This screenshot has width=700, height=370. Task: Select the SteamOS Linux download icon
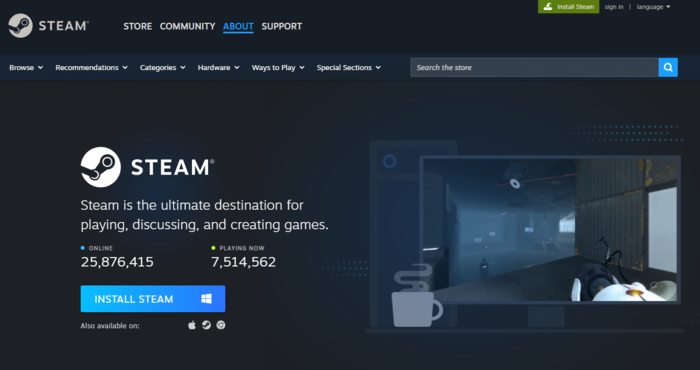[x=206, y=325]
